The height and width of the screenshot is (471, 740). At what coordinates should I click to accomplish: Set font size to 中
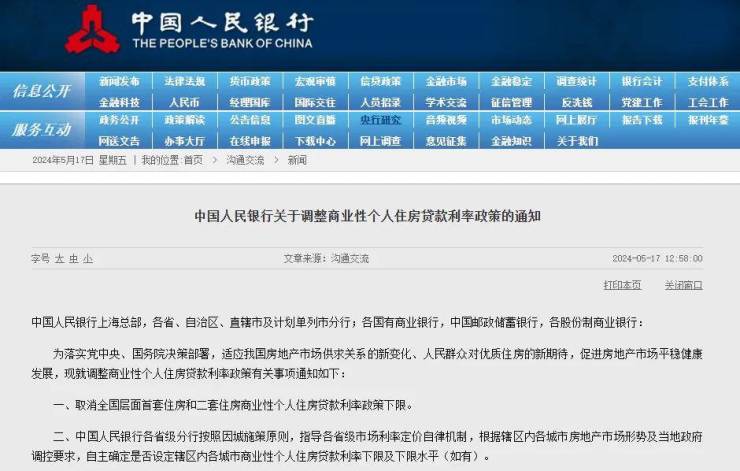(74, 259)
